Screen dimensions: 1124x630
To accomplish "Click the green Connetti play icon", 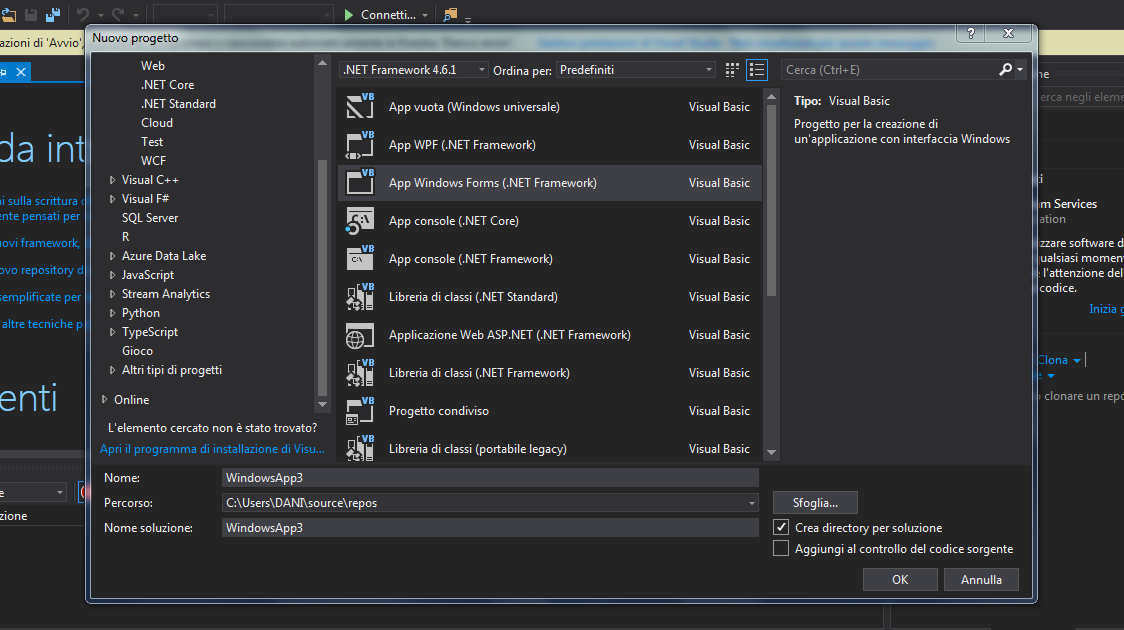I will click(349, 14).
